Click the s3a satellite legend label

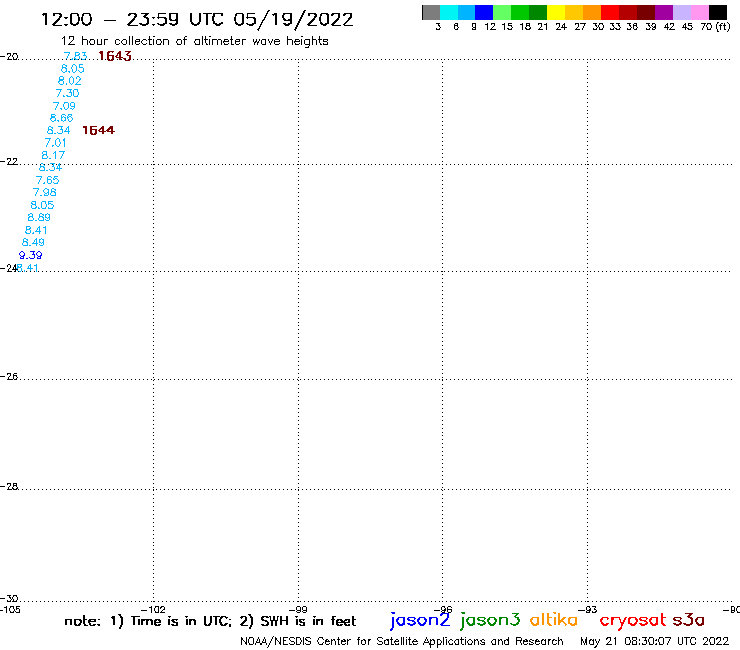click(x=689, y=620)
